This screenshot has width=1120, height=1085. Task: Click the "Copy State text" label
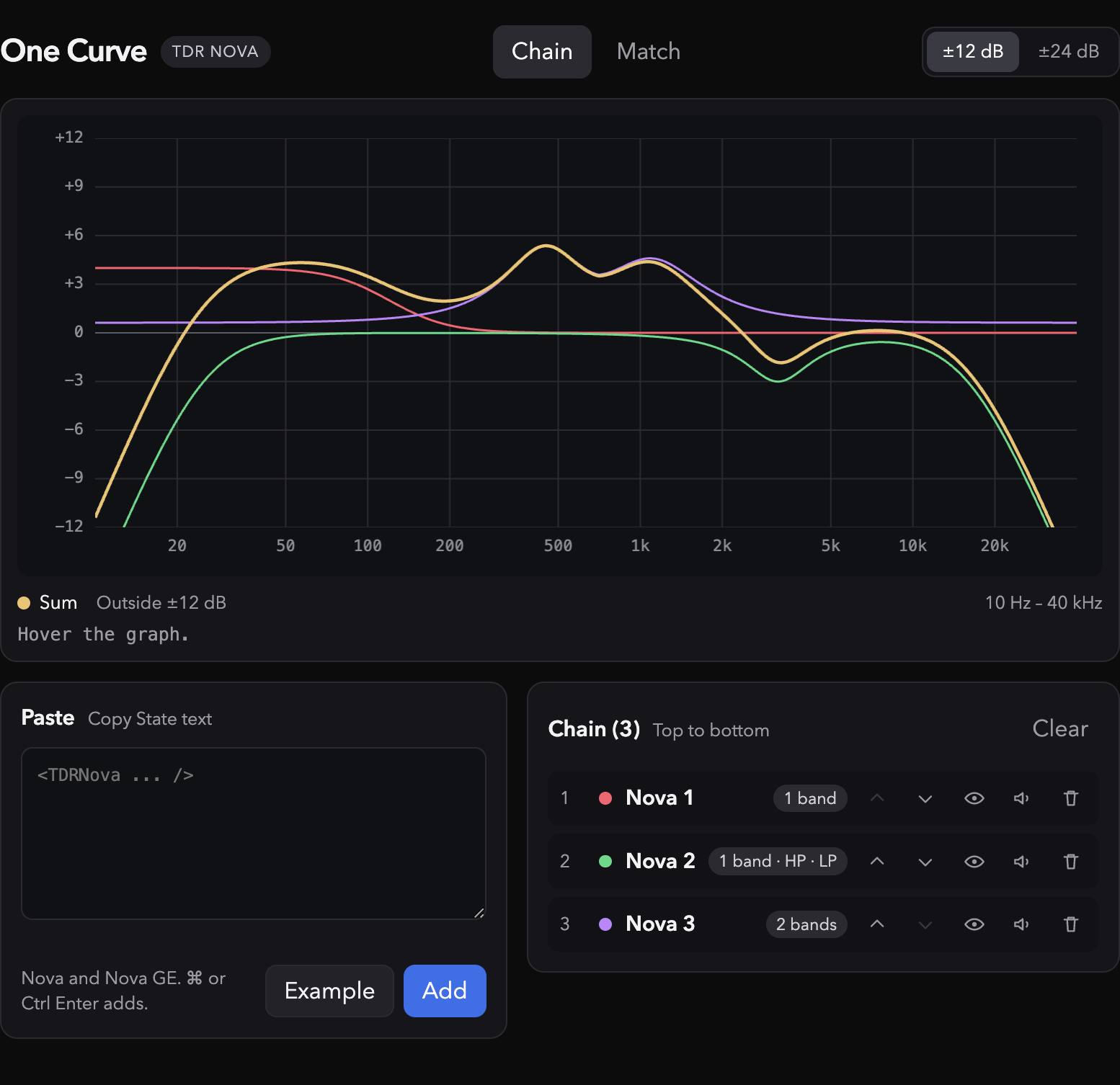pyautogui.click(x=150, y=719)
